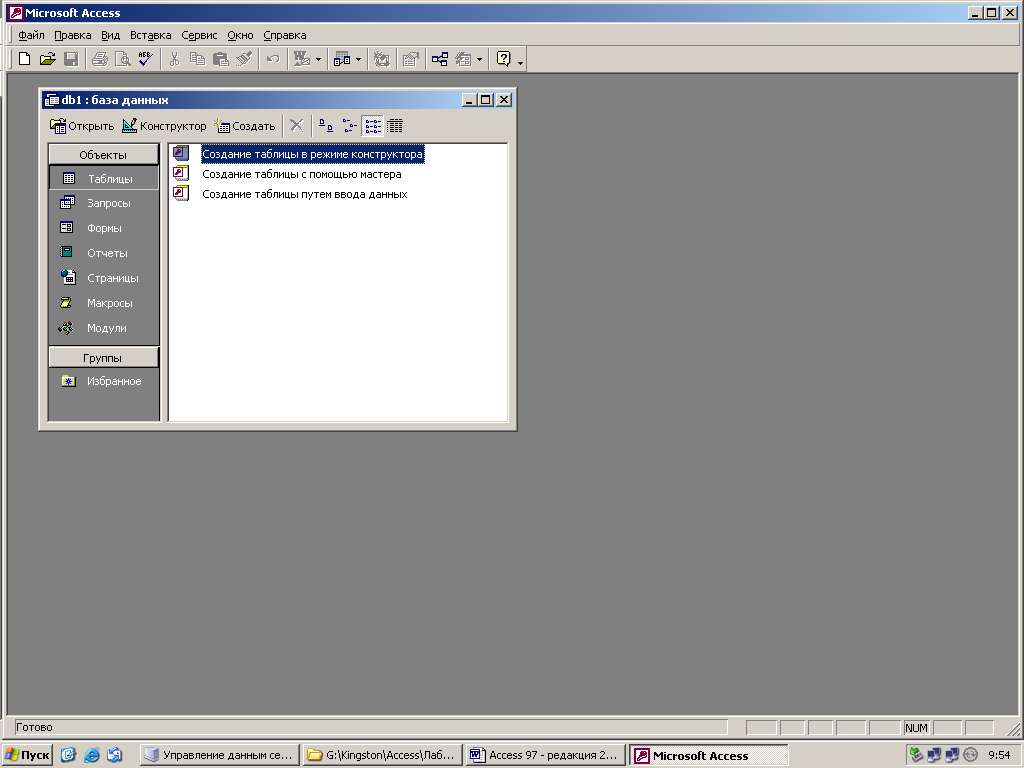Click the Code editor toolbar icon
Viewport: 1024px width, 768px height.
(x=381, y=59)
